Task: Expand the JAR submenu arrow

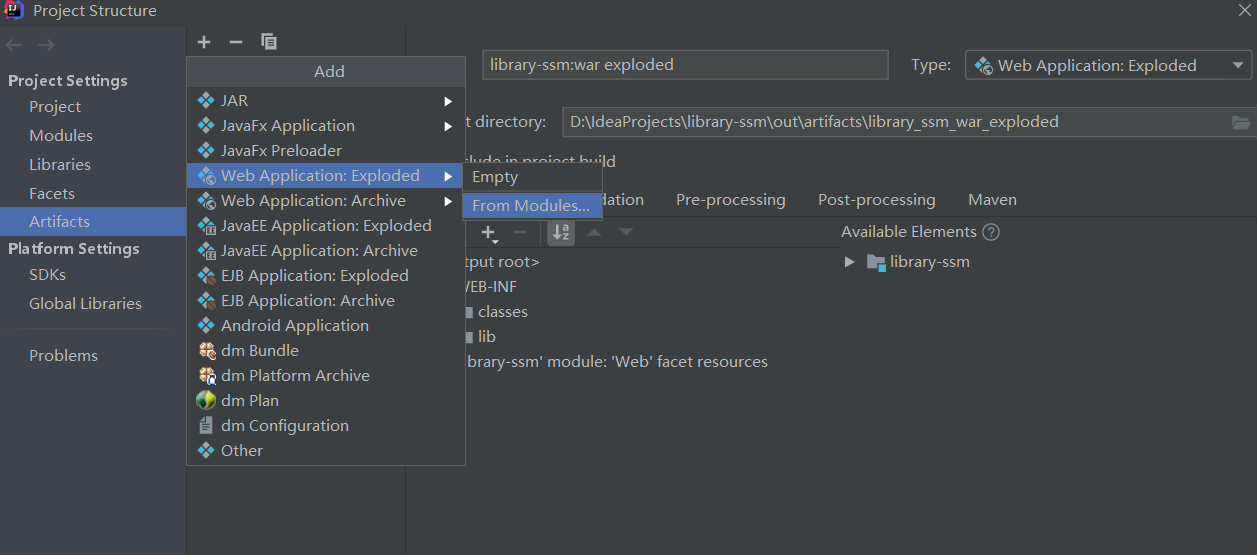Action: [449, 101]
